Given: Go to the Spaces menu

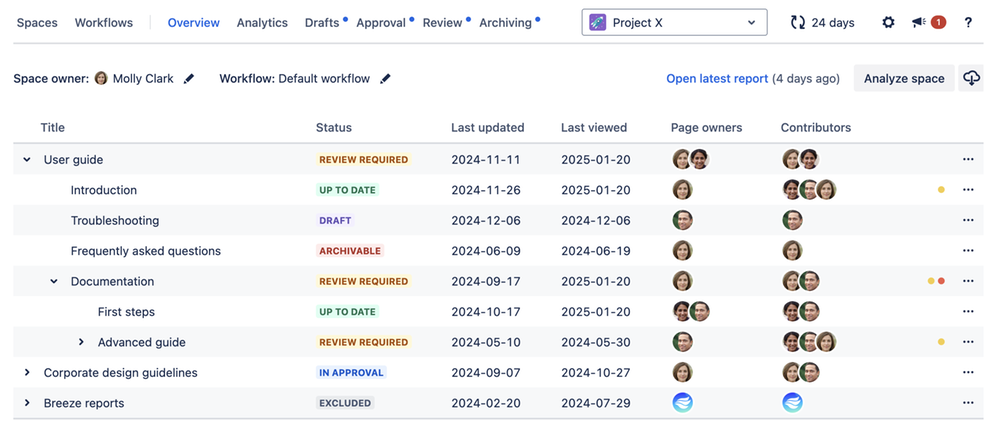Looking at the screenshot, I should 37,22.
